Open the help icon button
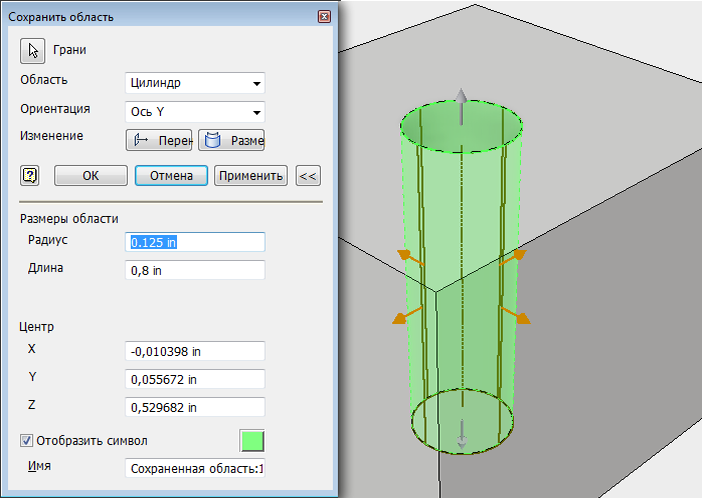Viewport: 702px width, 498px height. pyautogui.click(x=30, y=175)
